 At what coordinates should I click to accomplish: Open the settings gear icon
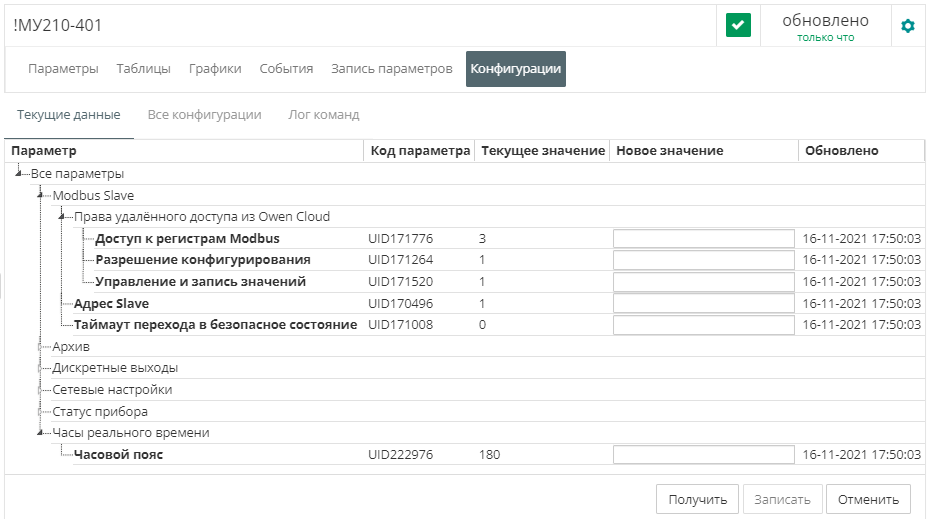tap(908, 26)
